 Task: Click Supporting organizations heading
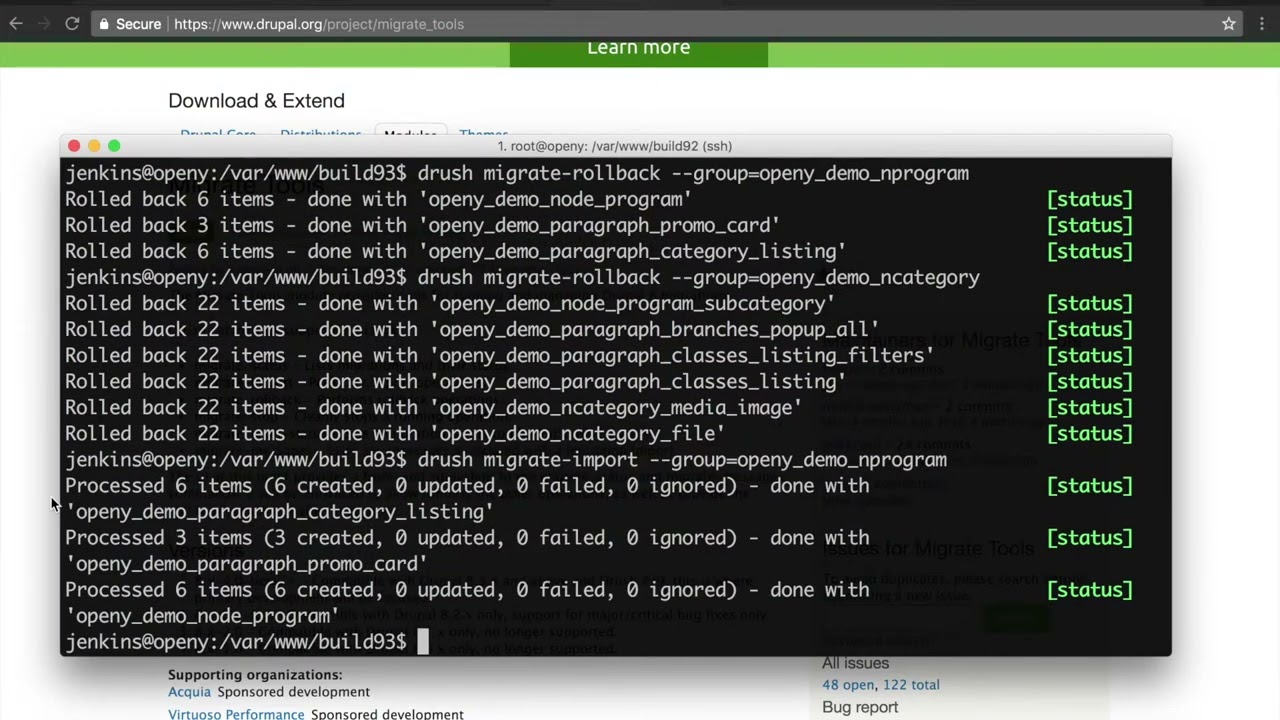pos(255,675)
